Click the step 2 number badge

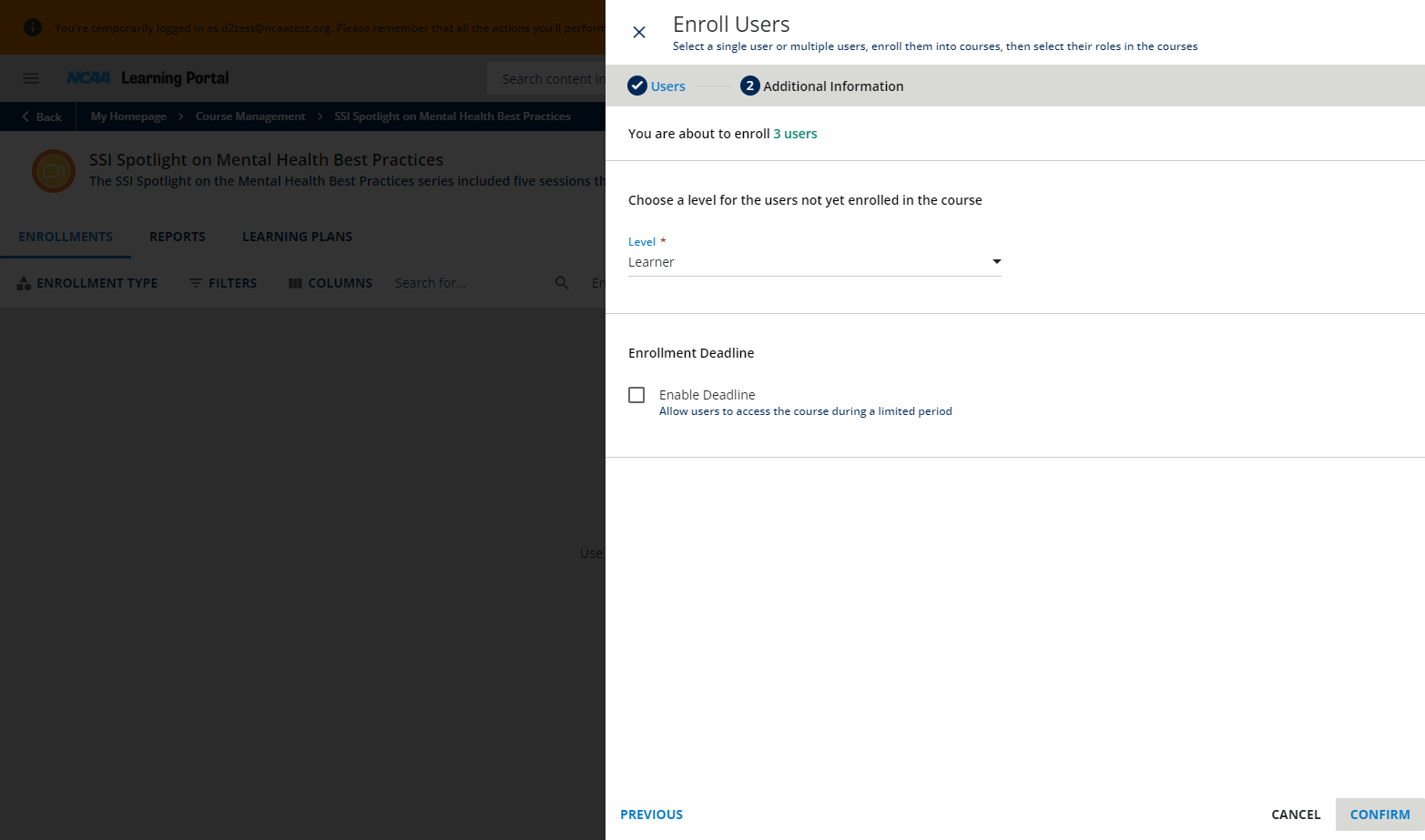[x=750, y=86]
